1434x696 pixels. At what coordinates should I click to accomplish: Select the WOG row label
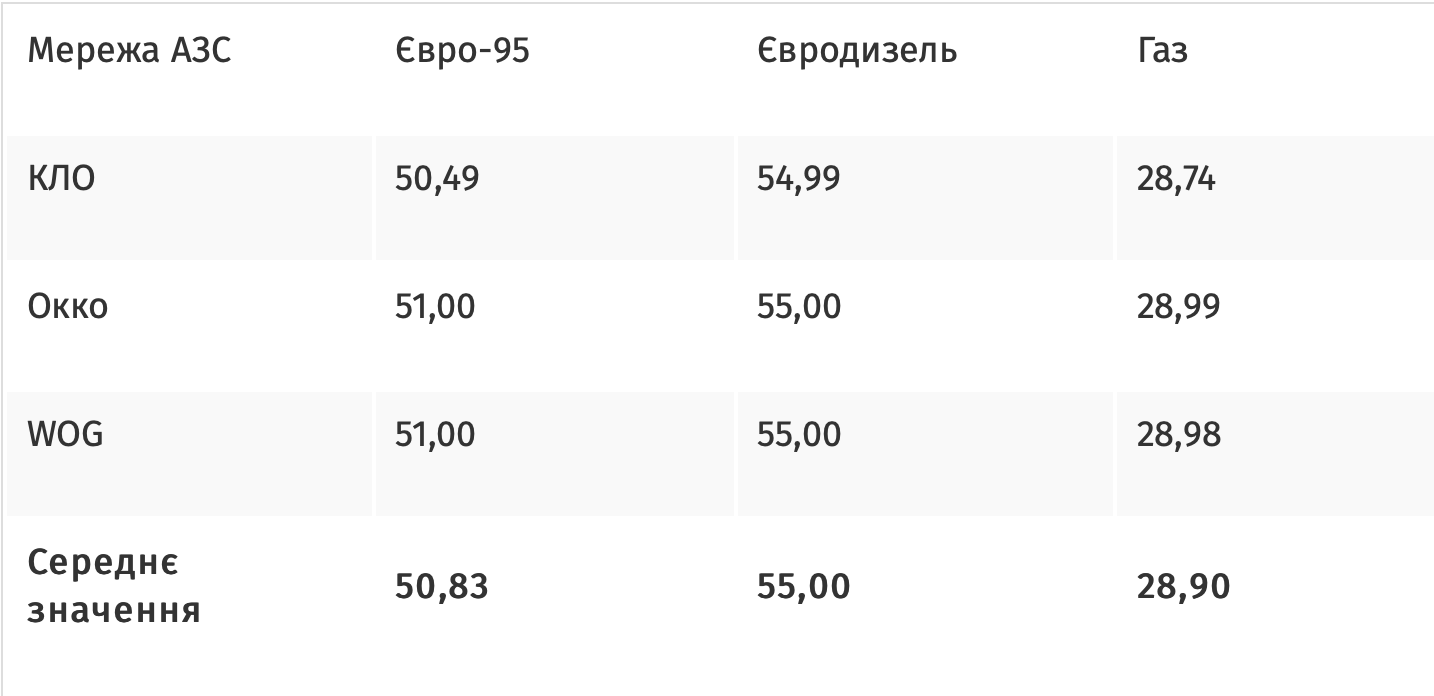coord(66,435)
